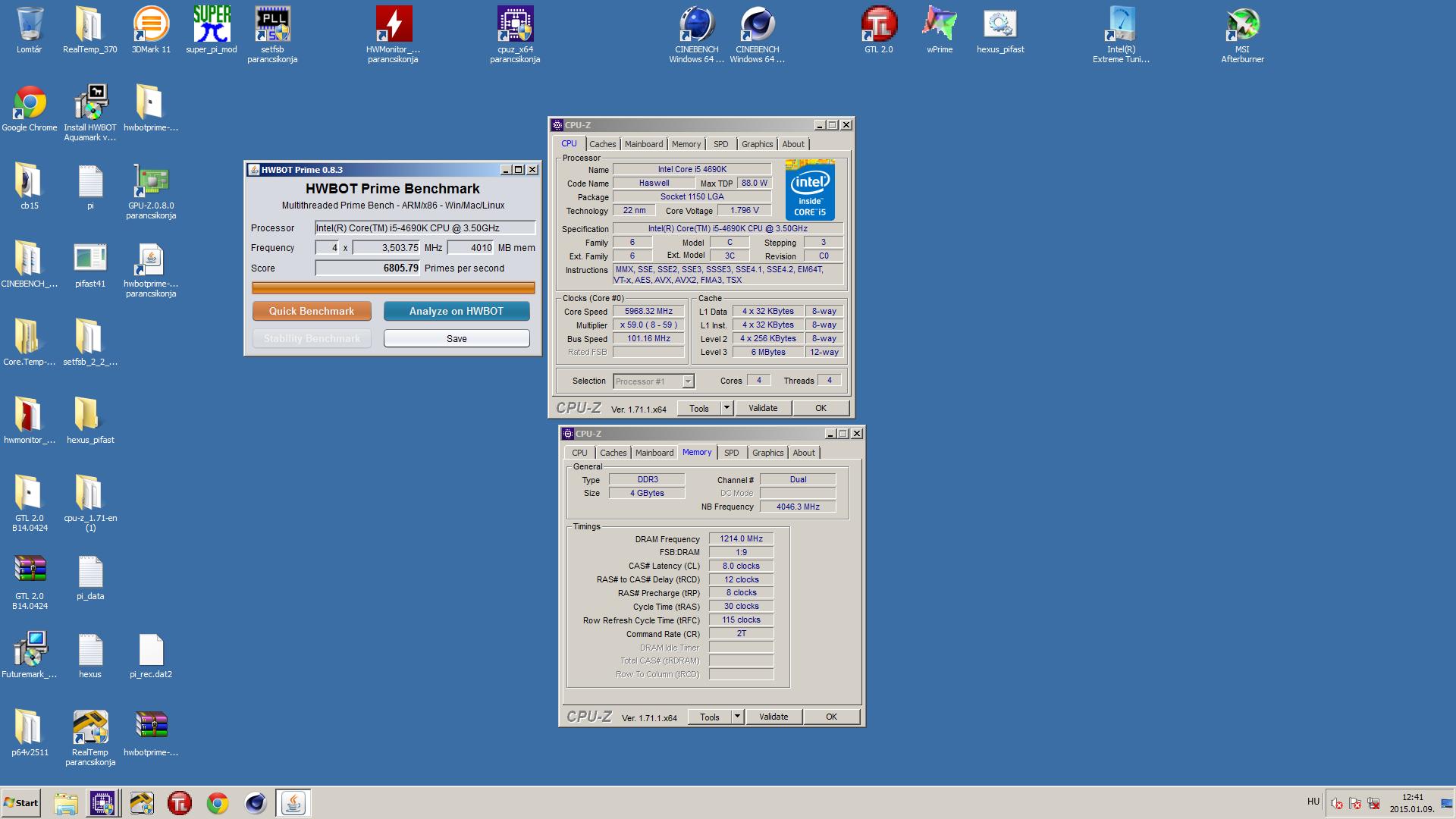This screenshot has height=819, width=1456.
Task: Open the pifast41 desktop icon
Action: pyautogui.click(x=90, y=259)
